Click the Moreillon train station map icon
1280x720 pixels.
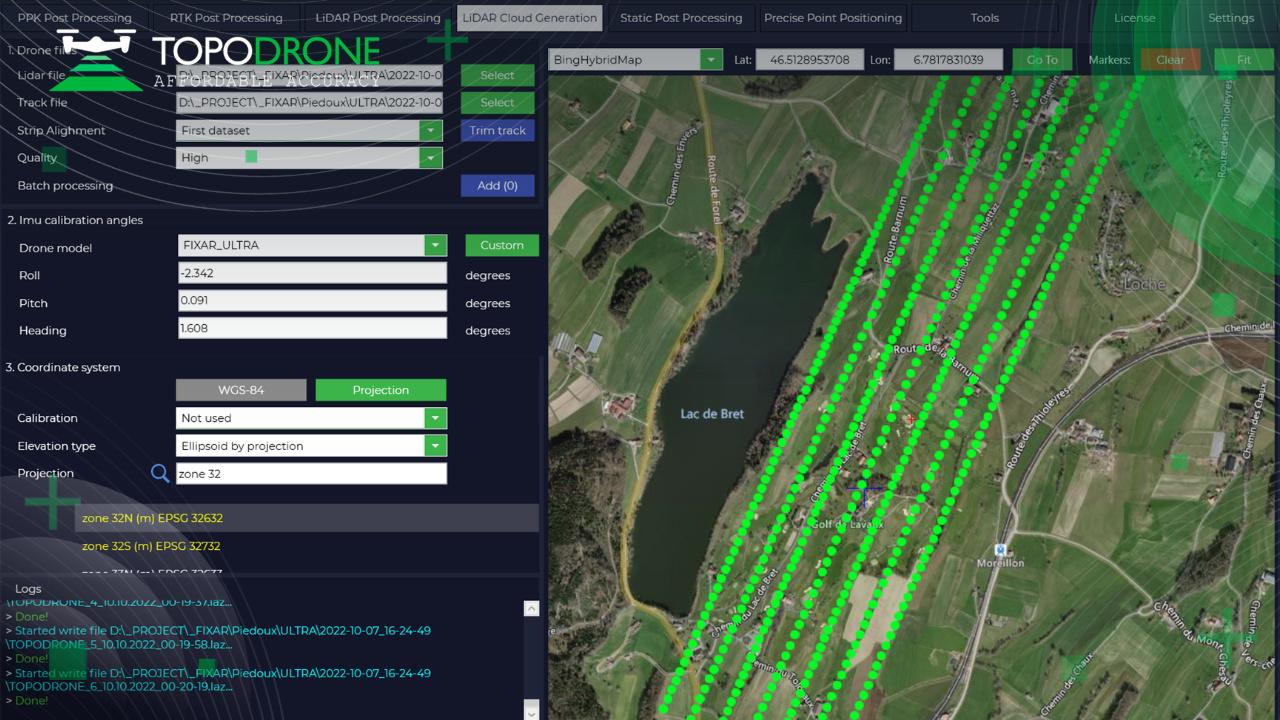pyautogui.click(x=999, y=549)
